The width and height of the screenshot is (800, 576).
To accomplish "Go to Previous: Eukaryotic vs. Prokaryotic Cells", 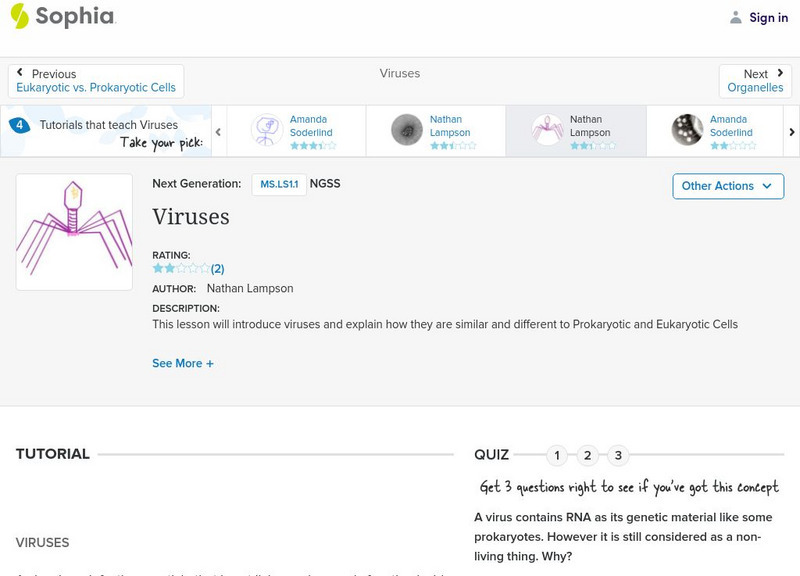I will pyautogui.click(x=96, y=81).
